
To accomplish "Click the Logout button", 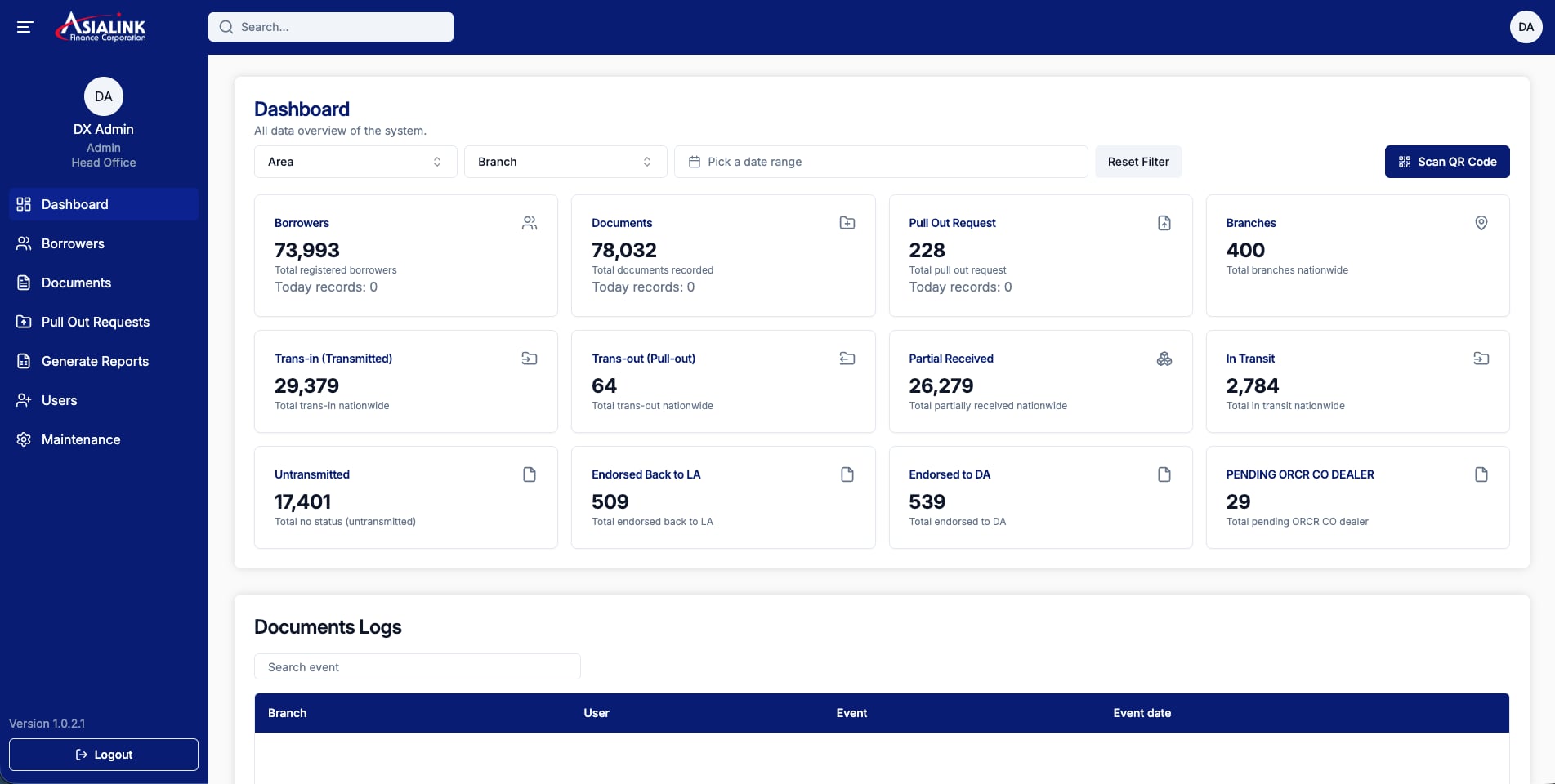I will point(104,755).
